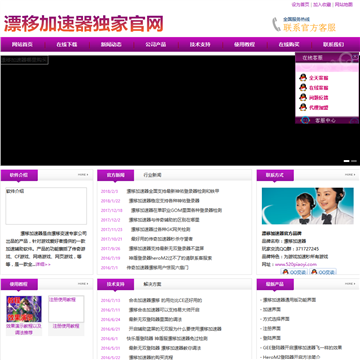
Task: Click MORE in the 使用教程 panel
Action: pyautogui.click(x=83, y=284)
